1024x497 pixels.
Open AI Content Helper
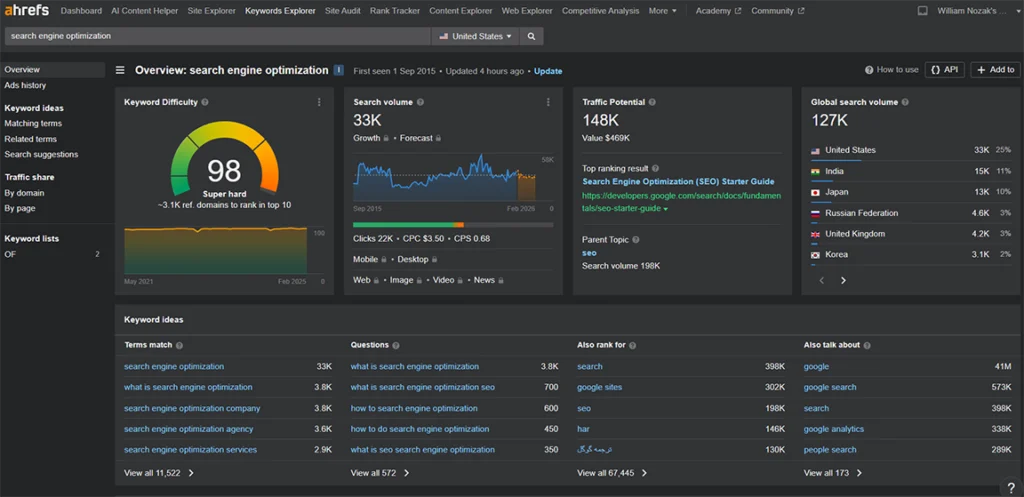[x=144, y=11]
